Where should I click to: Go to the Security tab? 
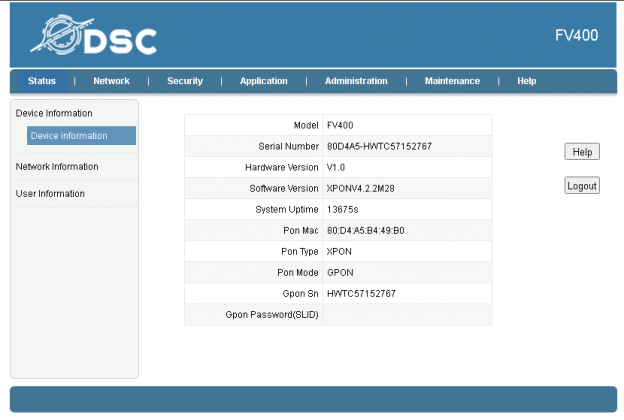pos(185,81)
